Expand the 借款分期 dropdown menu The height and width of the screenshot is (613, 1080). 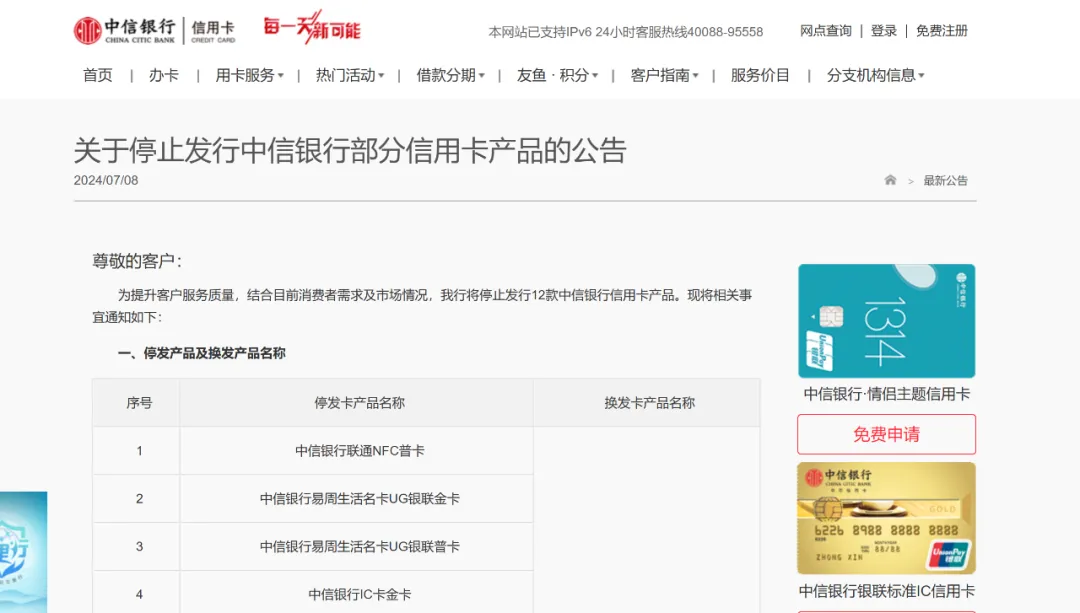point(450,75)
